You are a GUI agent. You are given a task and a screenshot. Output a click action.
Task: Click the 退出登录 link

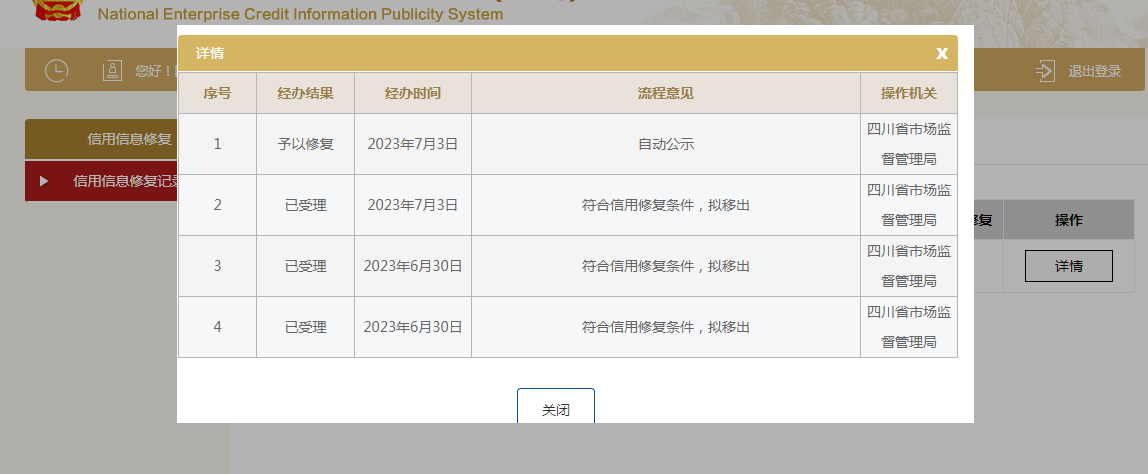point(1094,71)
